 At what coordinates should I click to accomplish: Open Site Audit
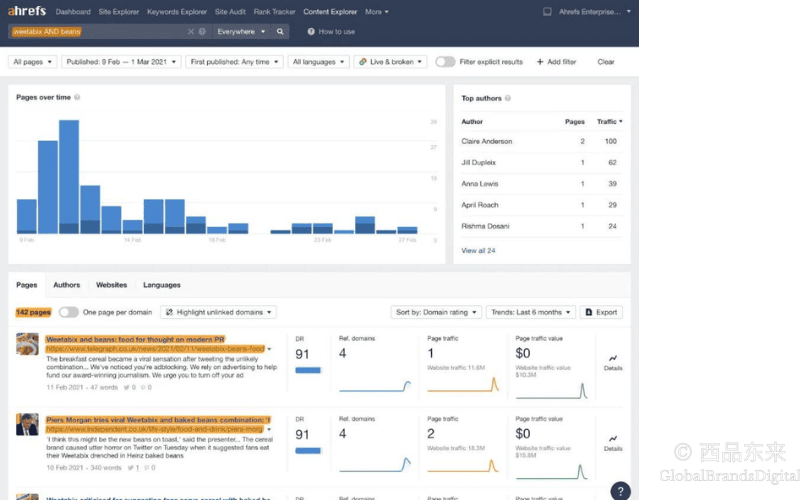tap(230, 12)
